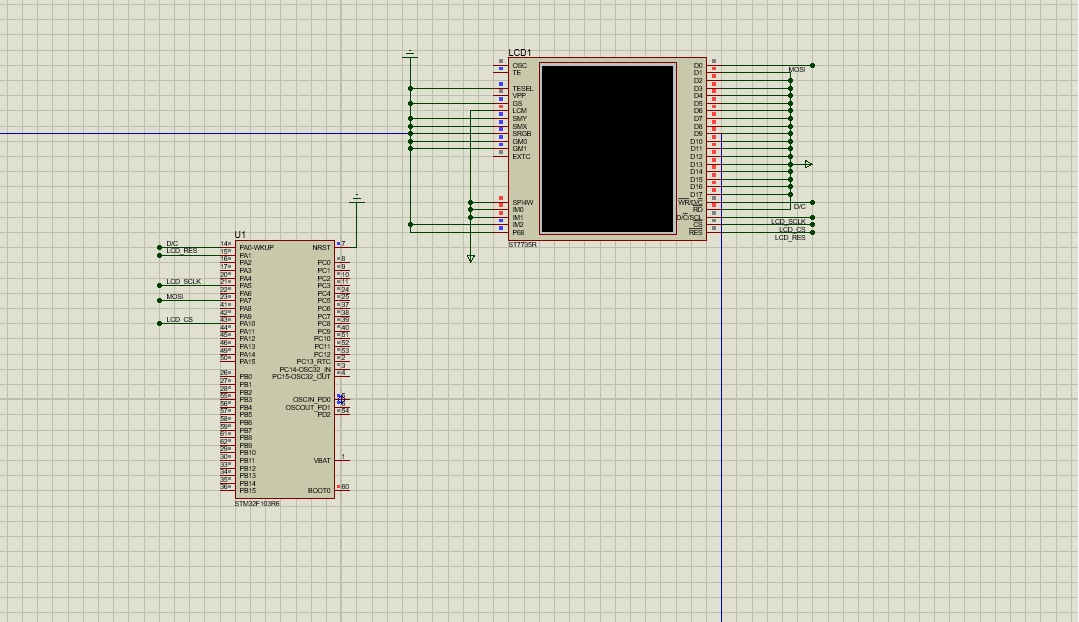Click the LCD_RES net label right of LCD1
The image size is (1079, 622).
(x=790, y=237)
